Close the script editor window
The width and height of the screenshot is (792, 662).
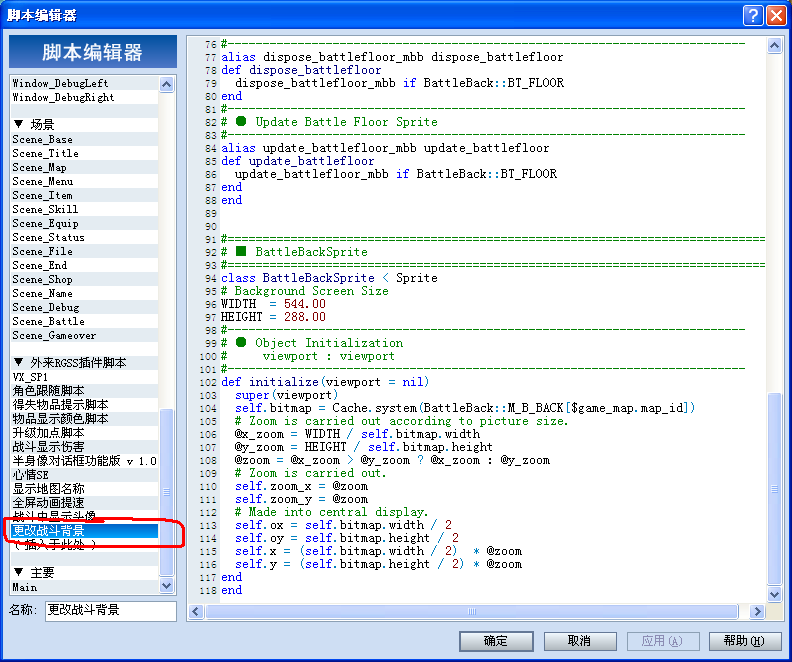pos(776,16)
